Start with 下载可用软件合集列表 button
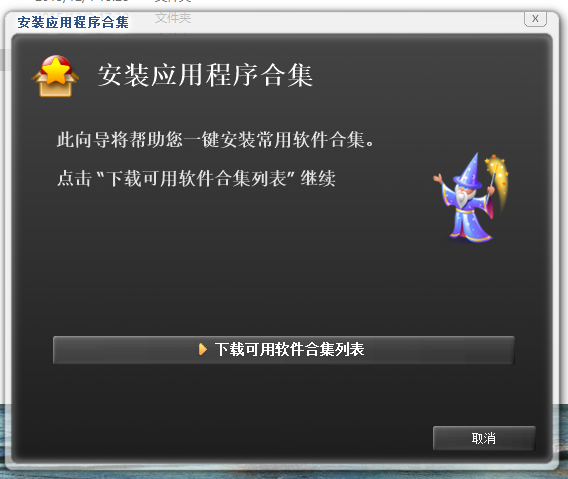568x479 pixels. pyautogui.click(x=284, y=350)
